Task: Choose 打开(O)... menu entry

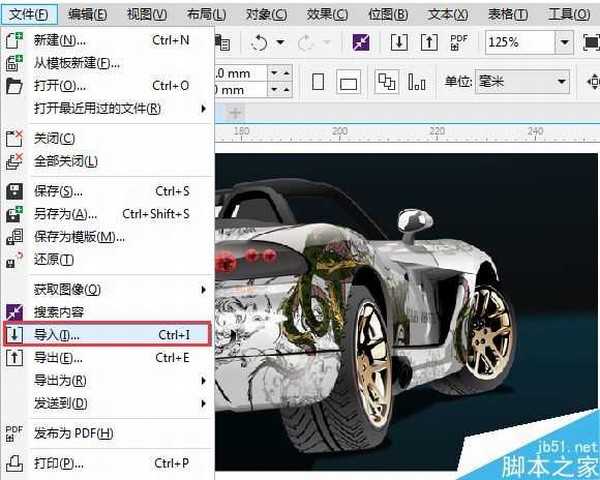Action: click(x=107, y=86)
